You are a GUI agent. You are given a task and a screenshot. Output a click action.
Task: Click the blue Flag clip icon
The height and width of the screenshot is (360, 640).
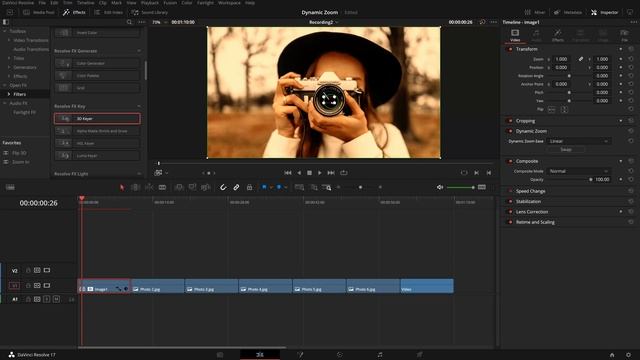tap(264, 187)
